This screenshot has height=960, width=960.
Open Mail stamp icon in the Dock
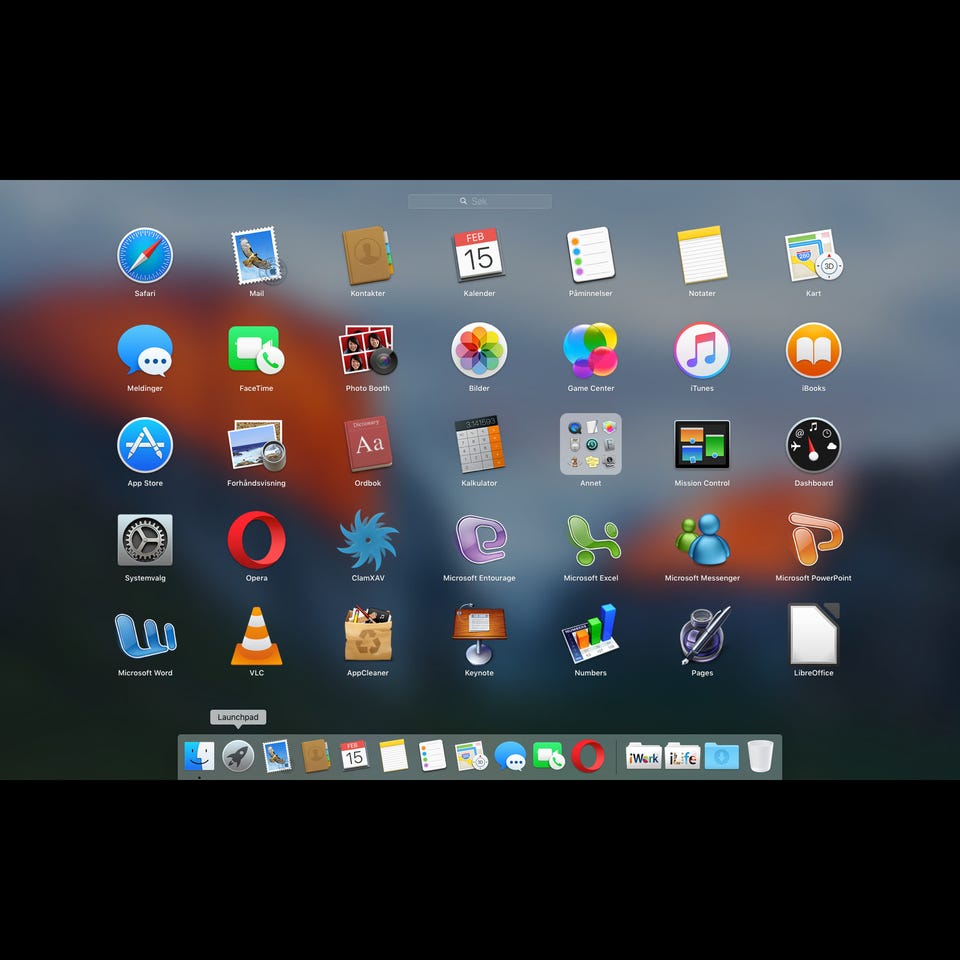click(x=277, y=756)
